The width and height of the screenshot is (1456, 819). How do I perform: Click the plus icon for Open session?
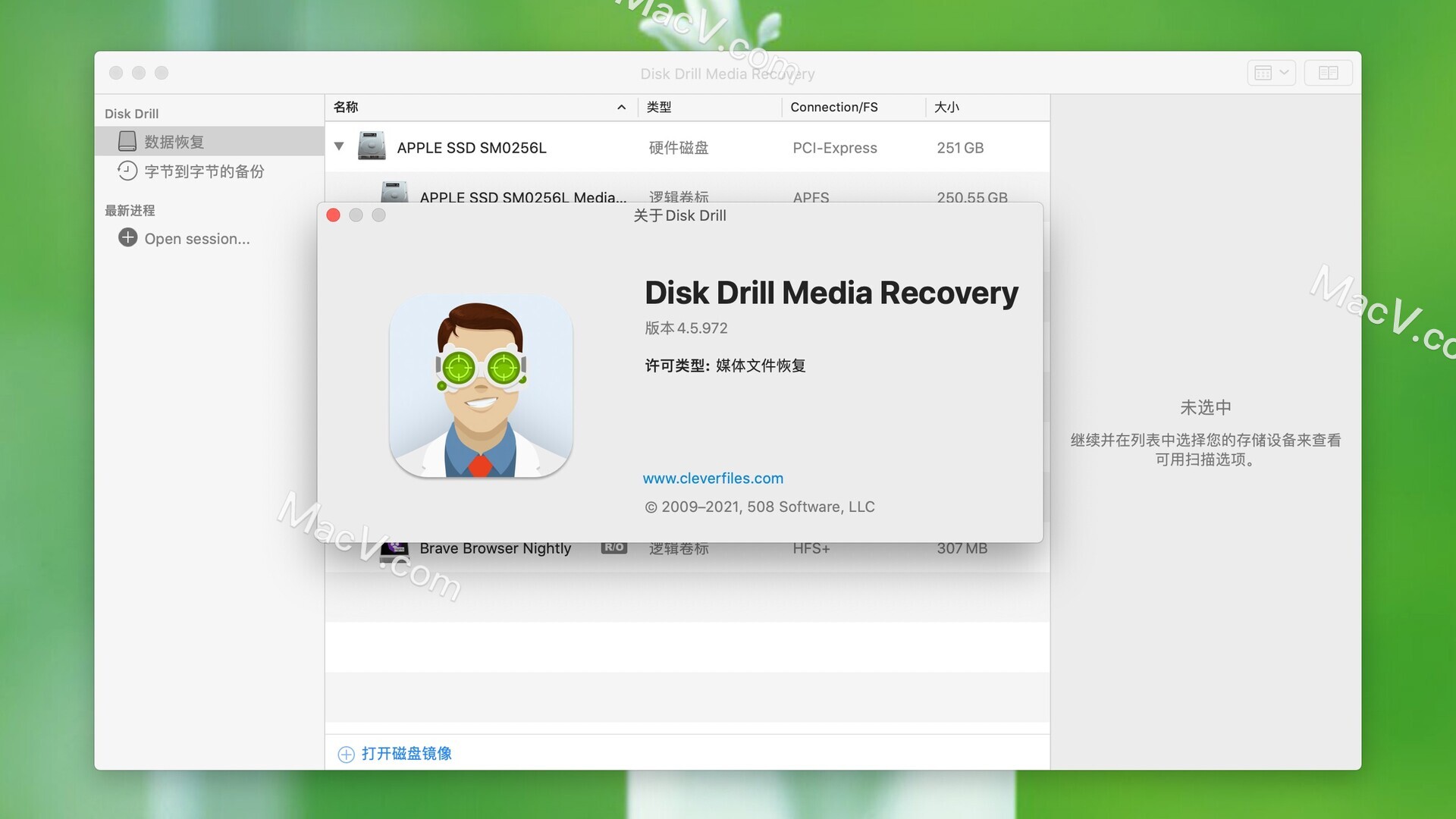pyautogui.click(x=127, y=238)
